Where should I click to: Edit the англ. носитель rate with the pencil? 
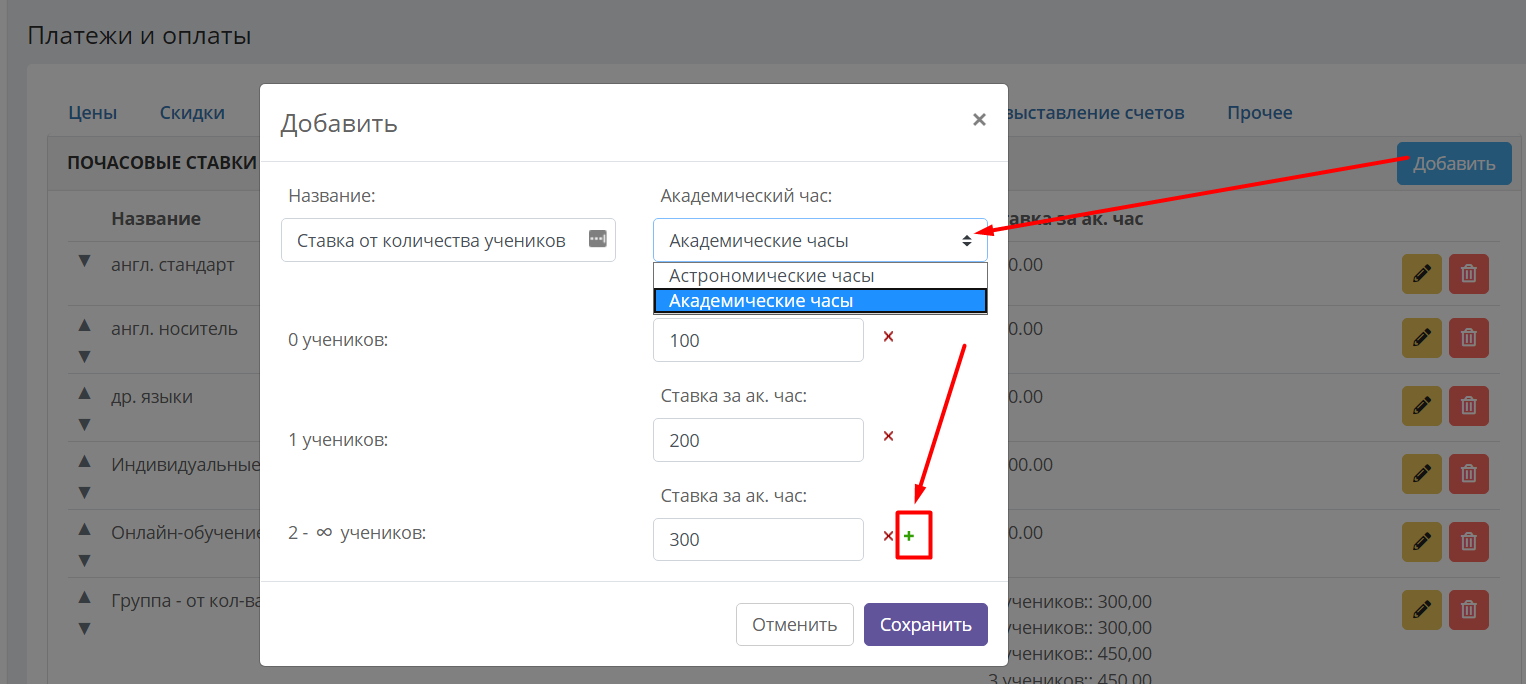[x=1421, y=338]
